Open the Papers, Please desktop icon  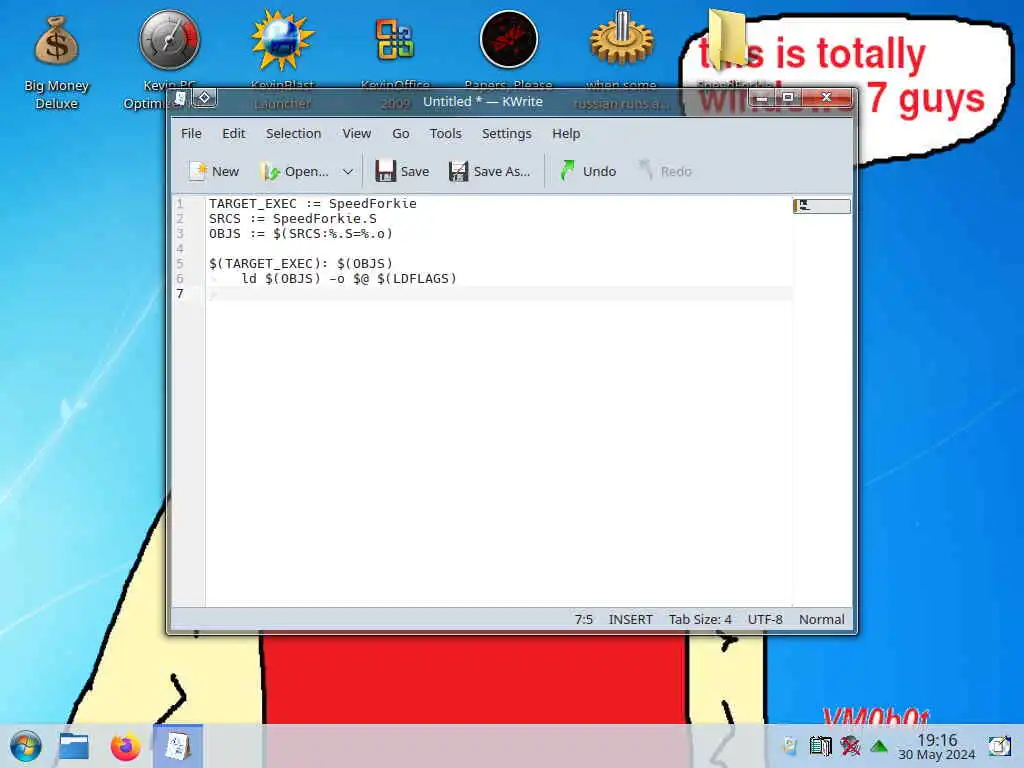[x=509, y=40]
